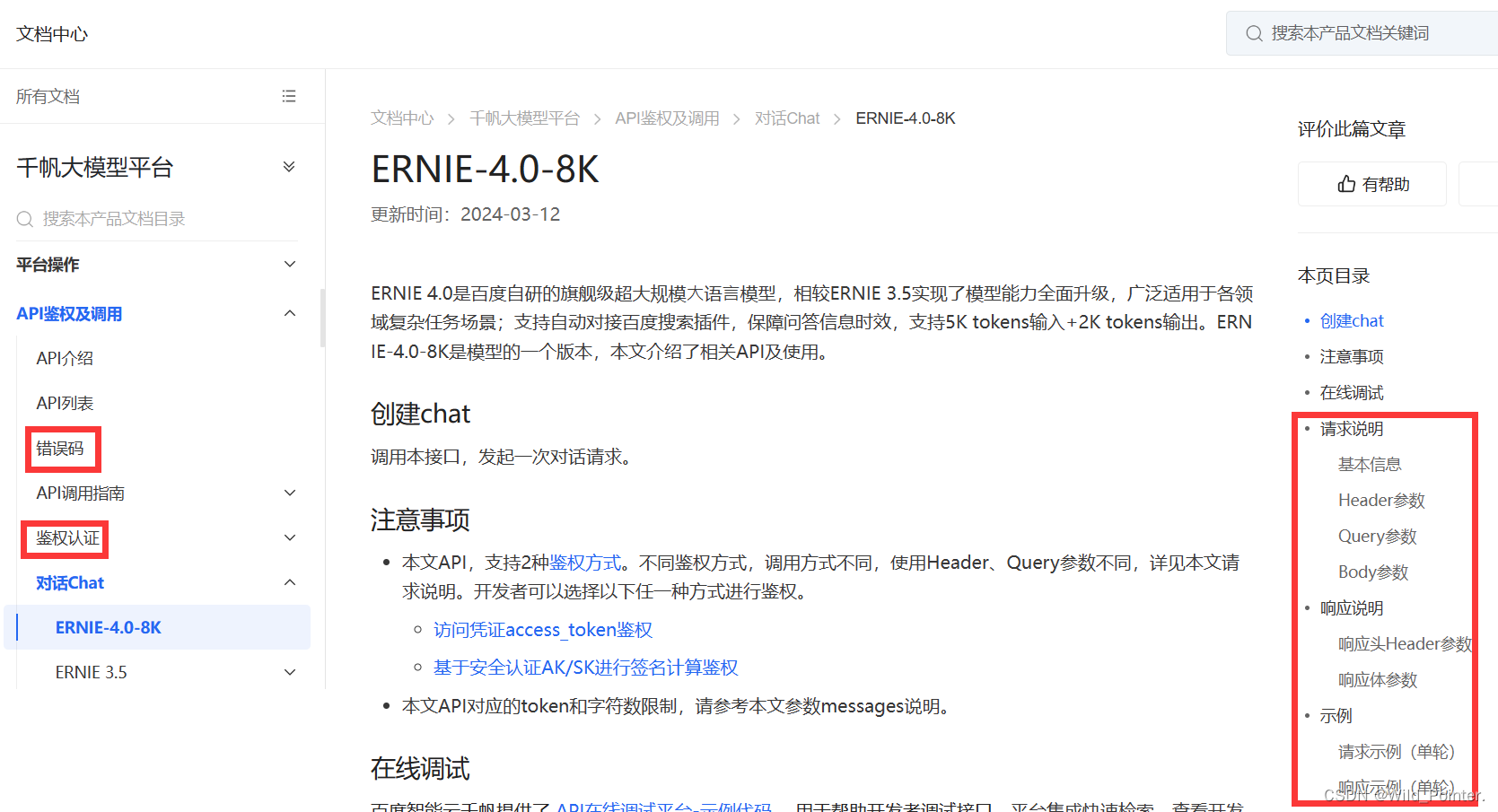Open the API介绍 page
This screenshot has width=1498, height=812.
(65, 358)
